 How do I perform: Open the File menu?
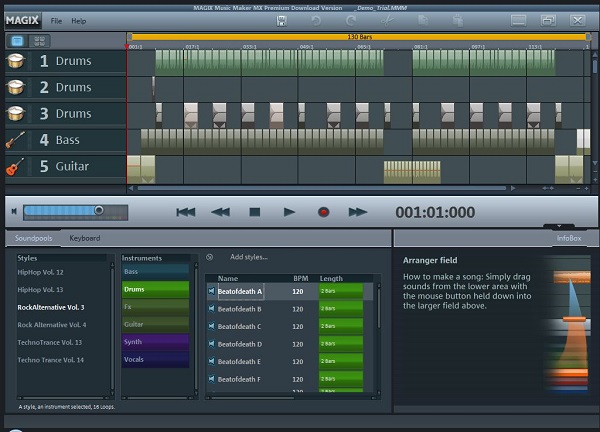(x=56, y=20)
